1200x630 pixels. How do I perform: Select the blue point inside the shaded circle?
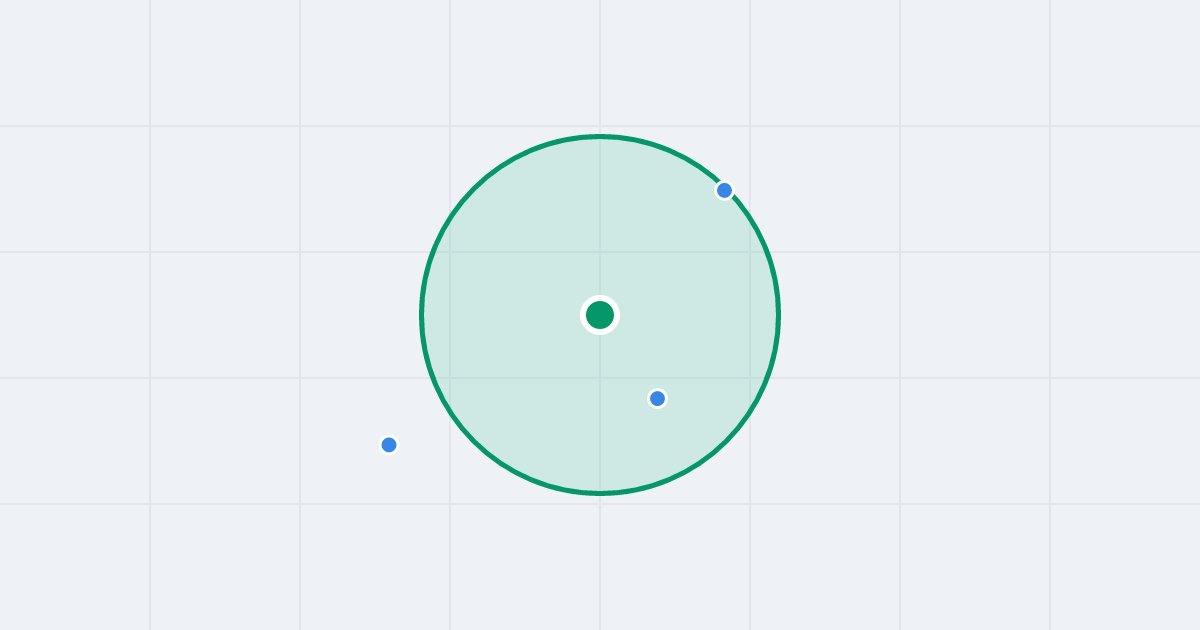(x=657, y=398)
